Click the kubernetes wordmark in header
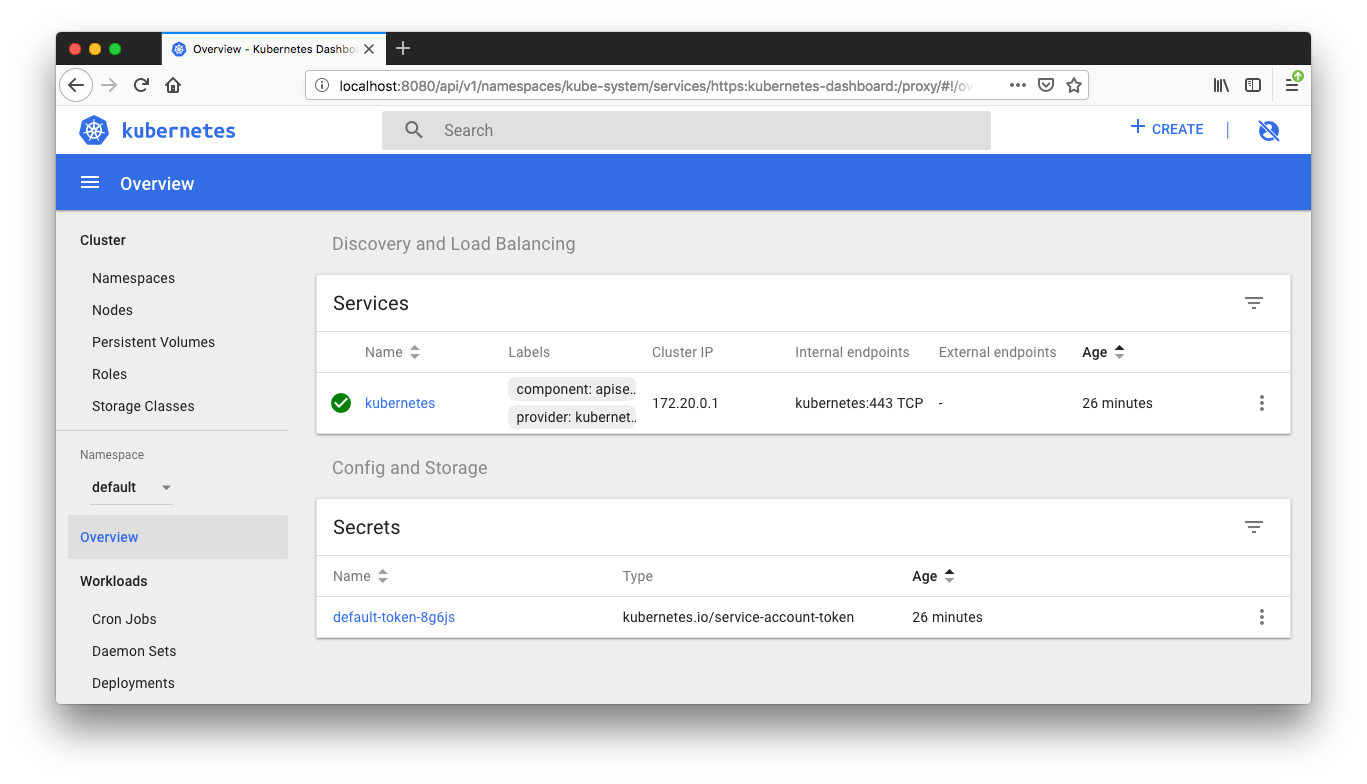Viewport: 1367px width, 784px height. [179, 130]
